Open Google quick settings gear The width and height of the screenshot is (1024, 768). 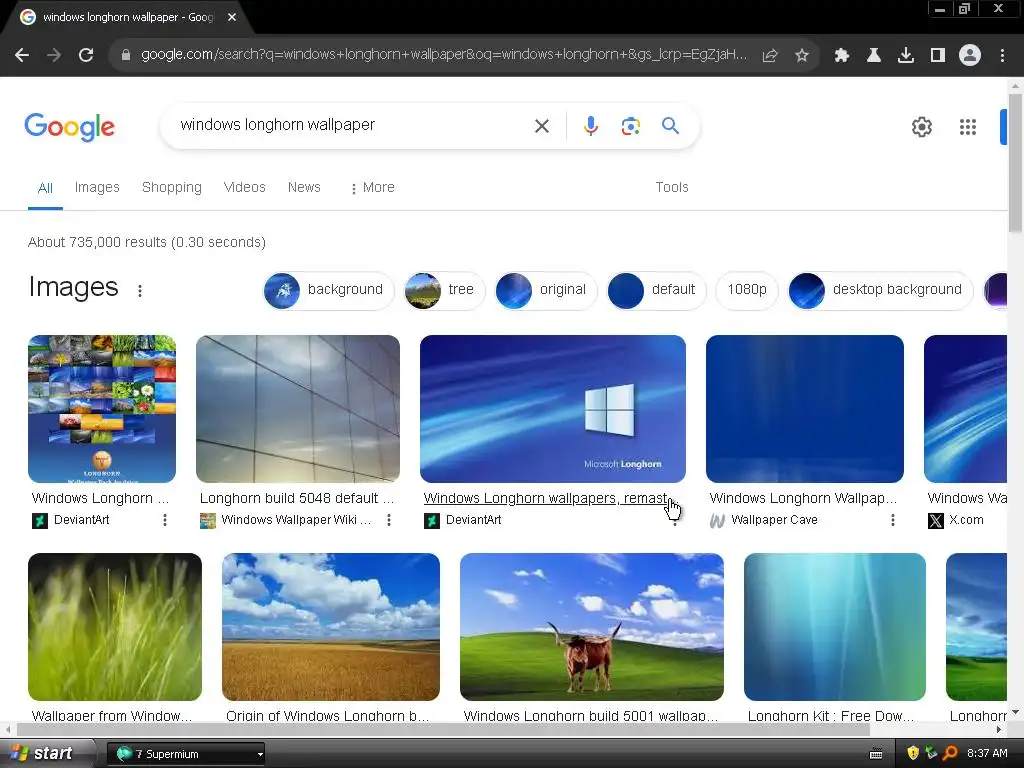tap(921, 127)
